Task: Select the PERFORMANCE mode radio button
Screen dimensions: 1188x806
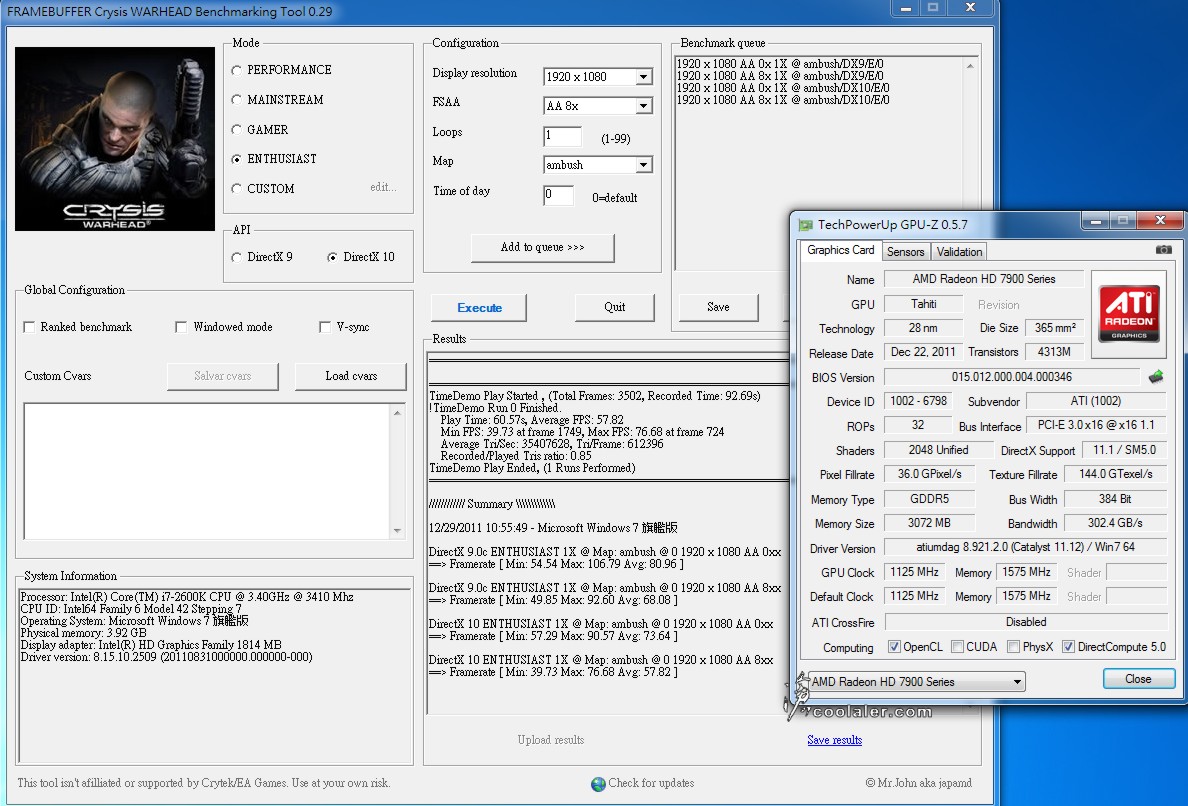Action: click(x=236, y=70)
